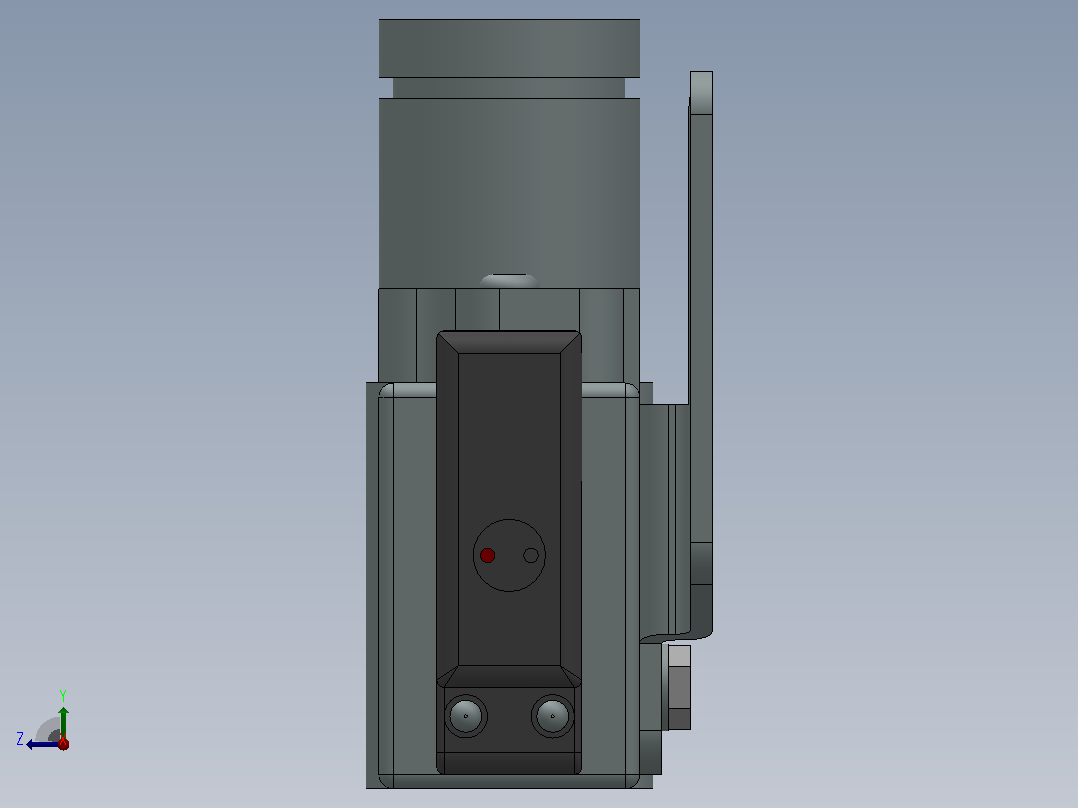Viewport: 1078px width, 808px height.
Task: Select the hex nut on the bracket side
Action: [x=679, y=687]
